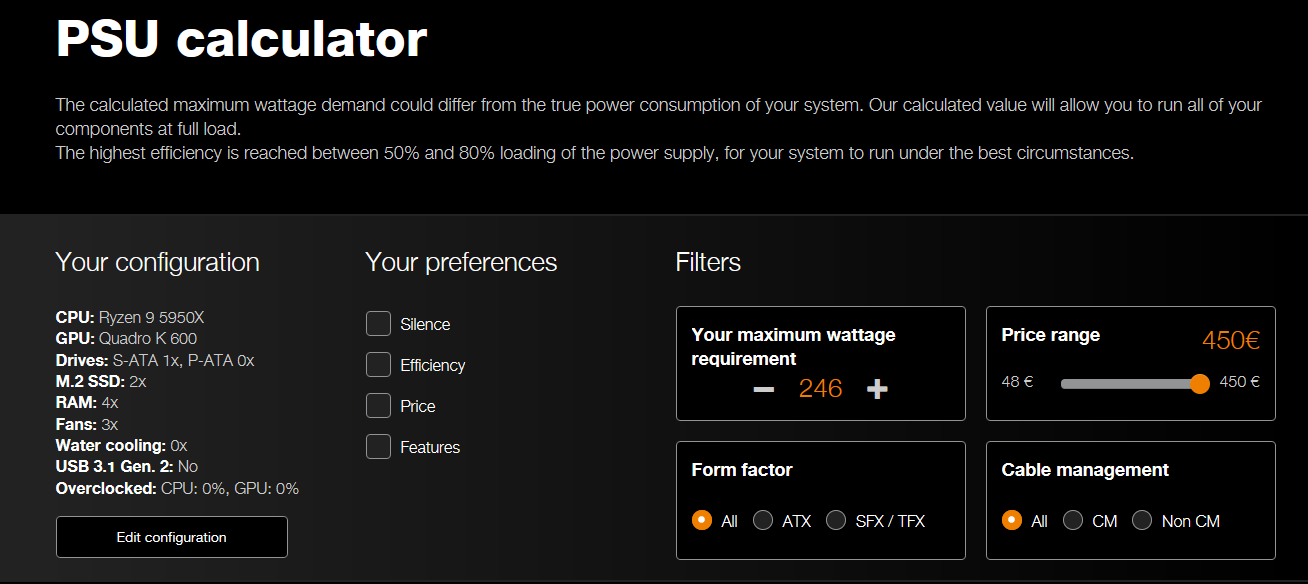Viewport: 1308px width, 584px height.
Task: Check the Silence preference box
Action: (378, 324)
